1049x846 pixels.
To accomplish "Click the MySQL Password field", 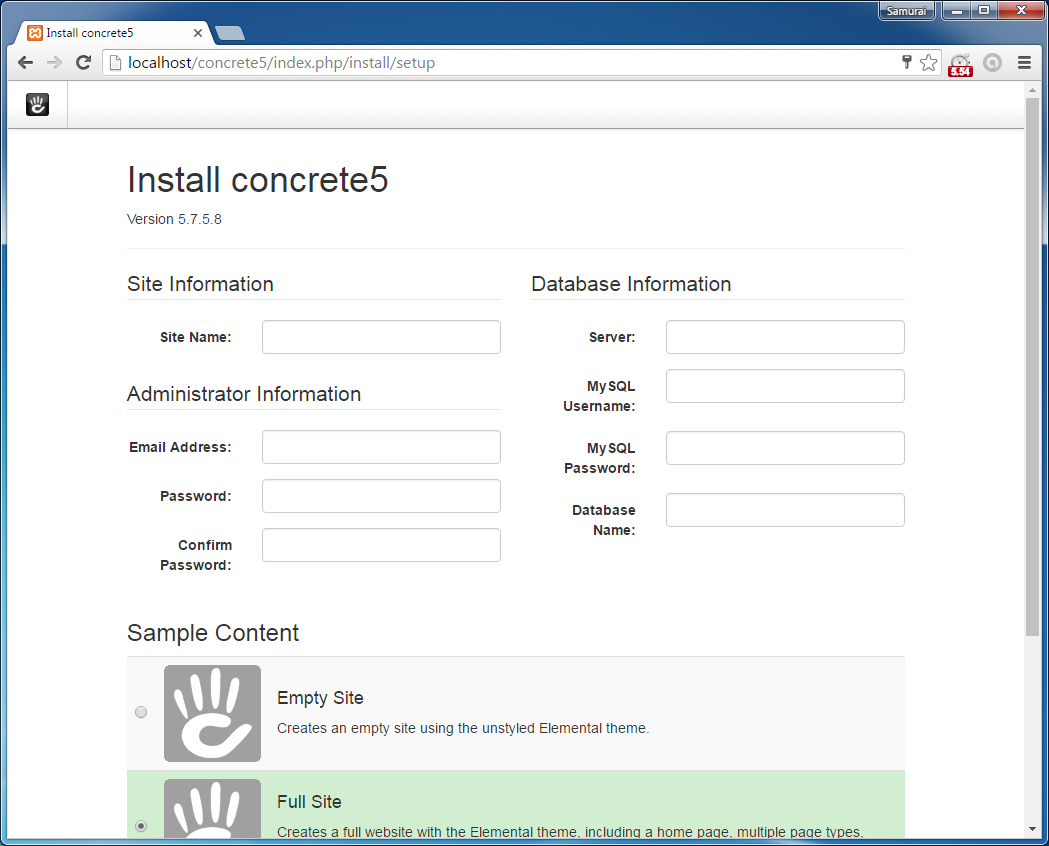I will 785,448.
